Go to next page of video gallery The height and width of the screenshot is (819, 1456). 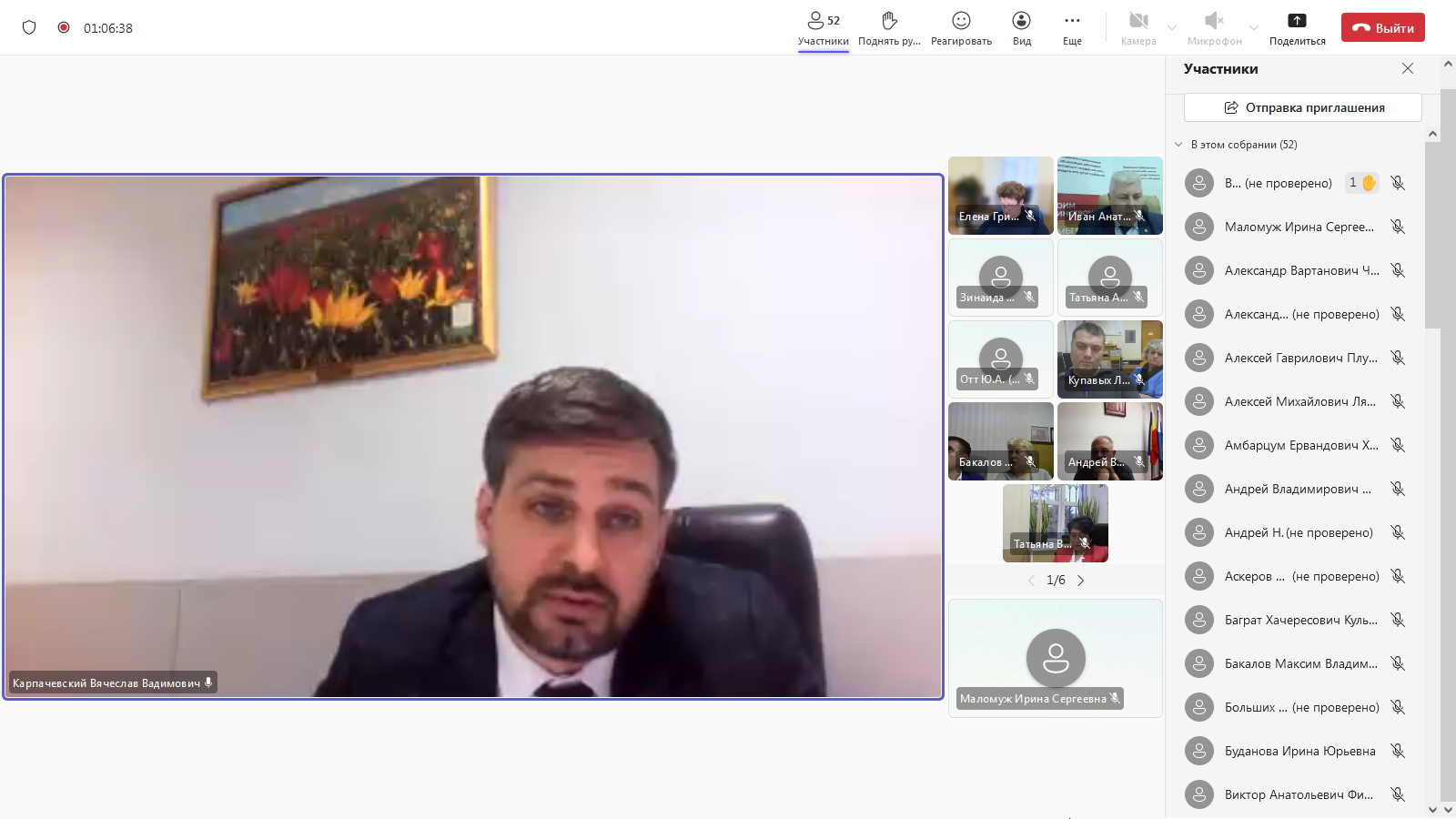coord(1081,581)
